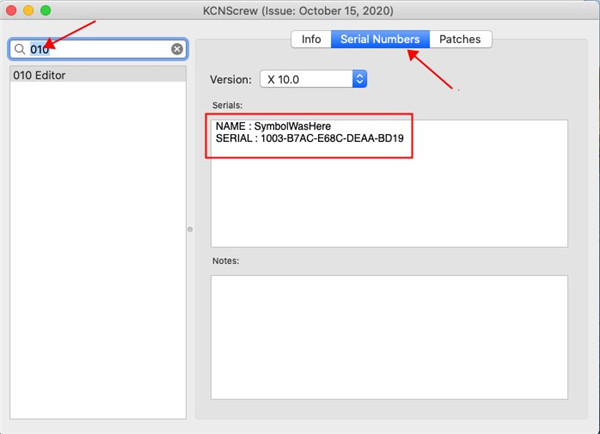Screen dimensions: 600x434
Task: Close the KCNScrew window with red button
Action: [11, 10]
